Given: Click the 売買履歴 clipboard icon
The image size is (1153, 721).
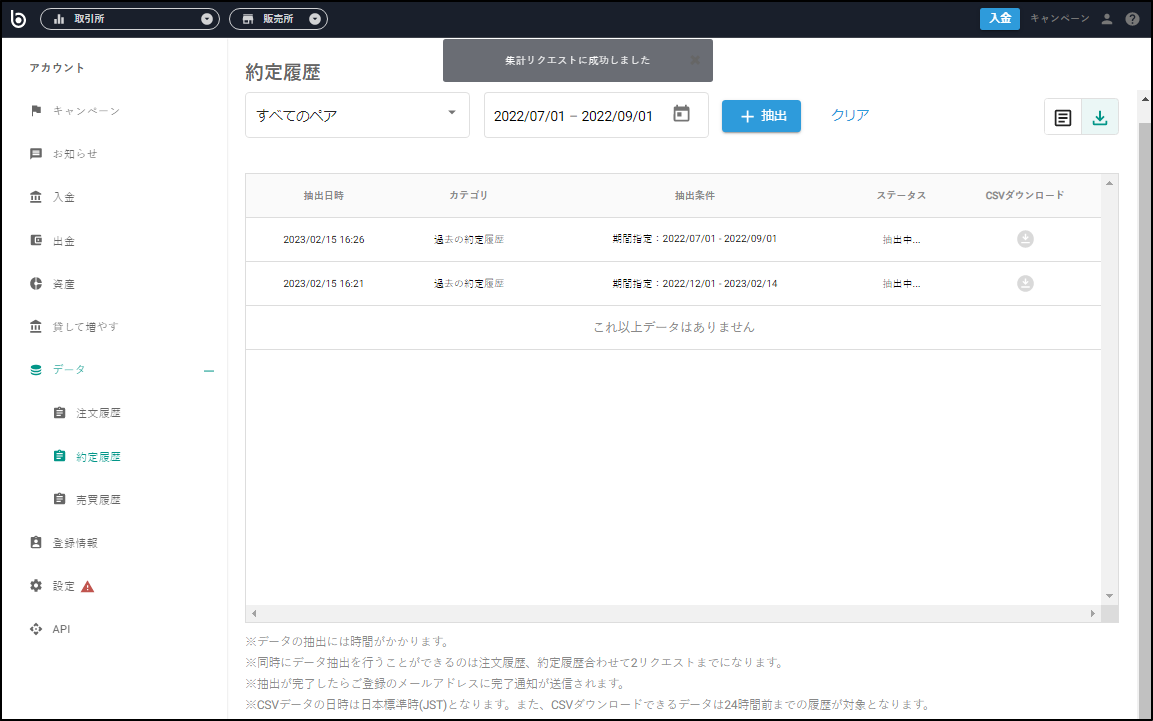Looking at the screenshot, I should 60,499.
